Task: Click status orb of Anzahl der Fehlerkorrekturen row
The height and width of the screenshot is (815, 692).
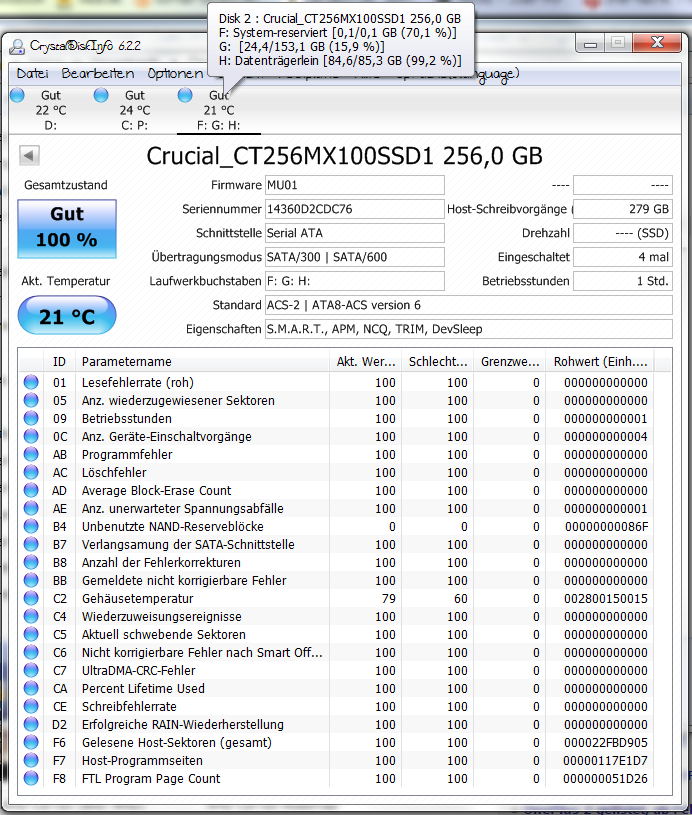Action: tap(31, 562)
